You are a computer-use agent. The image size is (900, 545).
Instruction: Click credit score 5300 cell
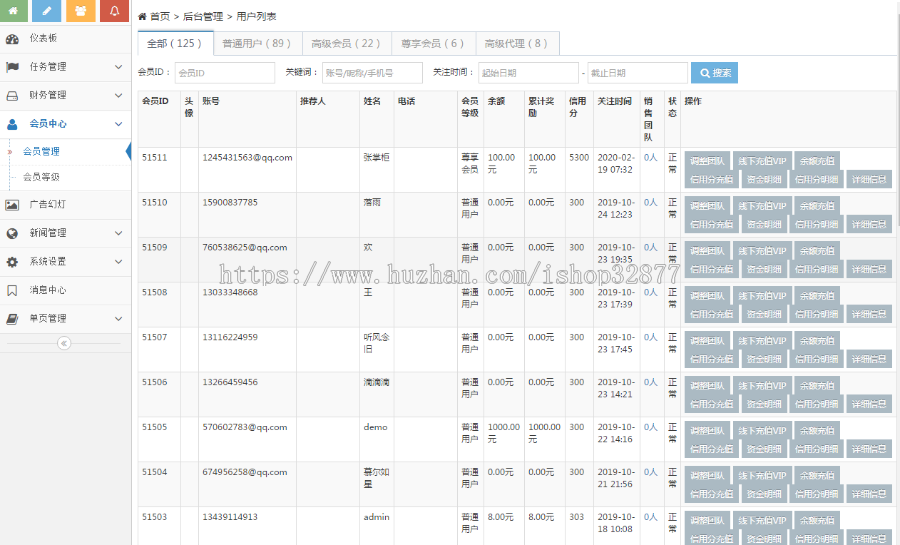coord(579,157)
